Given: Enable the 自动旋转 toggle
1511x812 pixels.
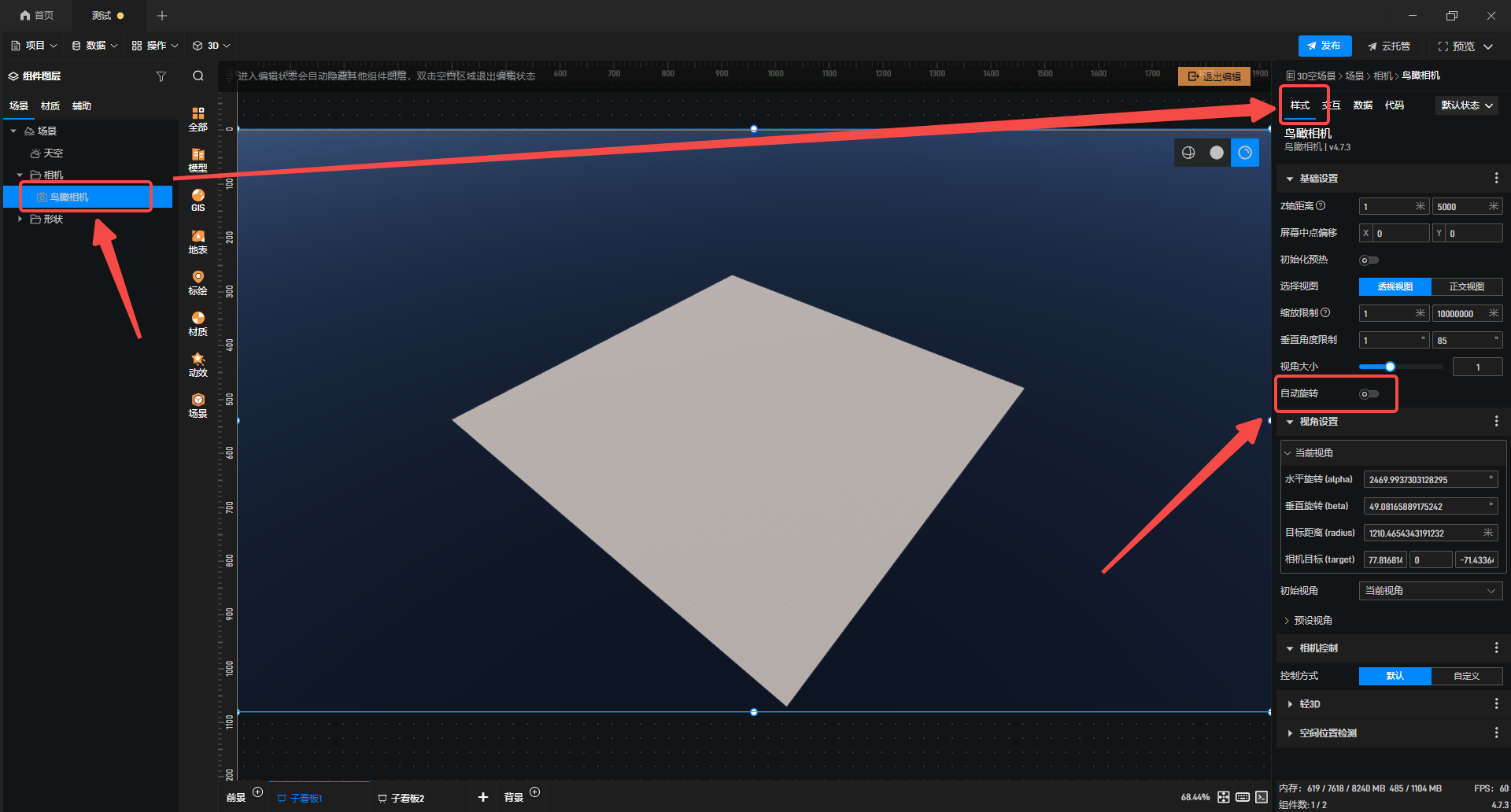Looking at the screenshot, I should point(1369,394).
